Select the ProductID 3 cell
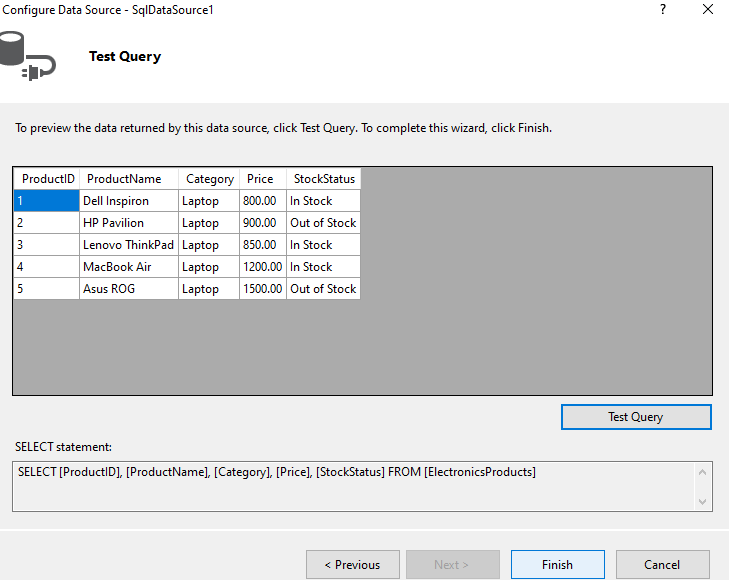Viewport: 729px width, 580px height. pos(46,244)
